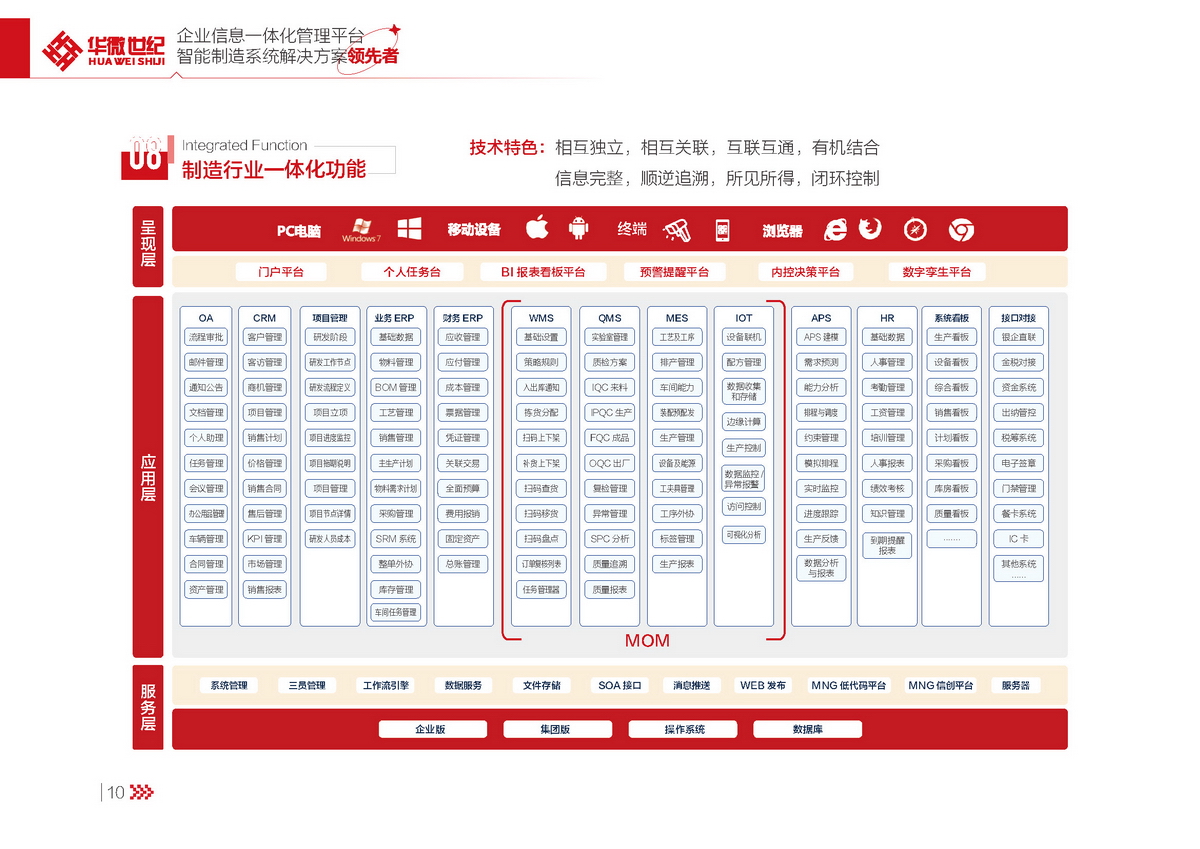The height and width of the screenshot is (849, 1200).
Task: Click 应收管理 under 财务 ERP
Action: (x=463, y=337)
